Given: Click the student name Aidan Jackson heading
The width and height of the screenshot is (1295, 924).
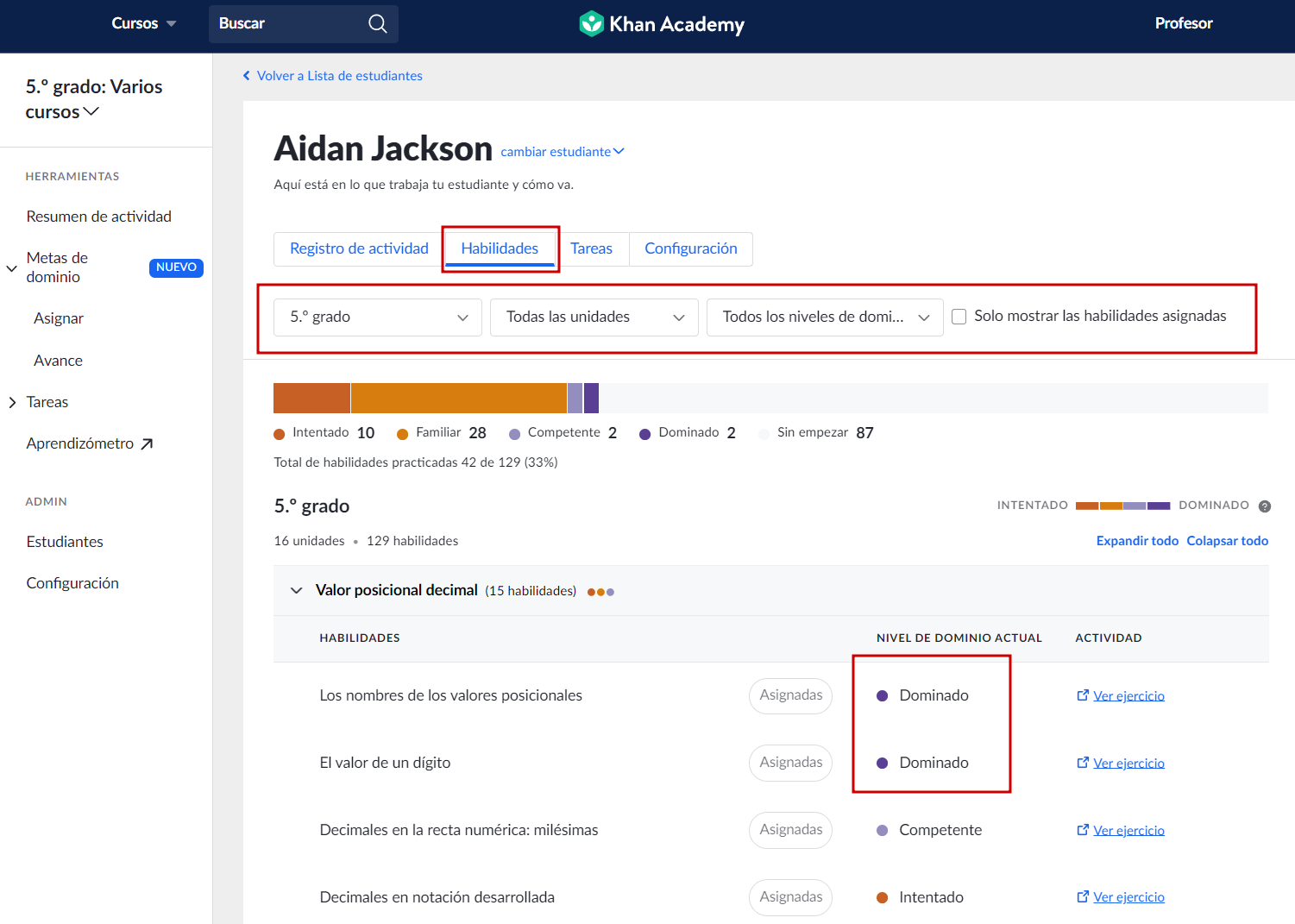Looking at the screenshot, I should coord(383,149).
